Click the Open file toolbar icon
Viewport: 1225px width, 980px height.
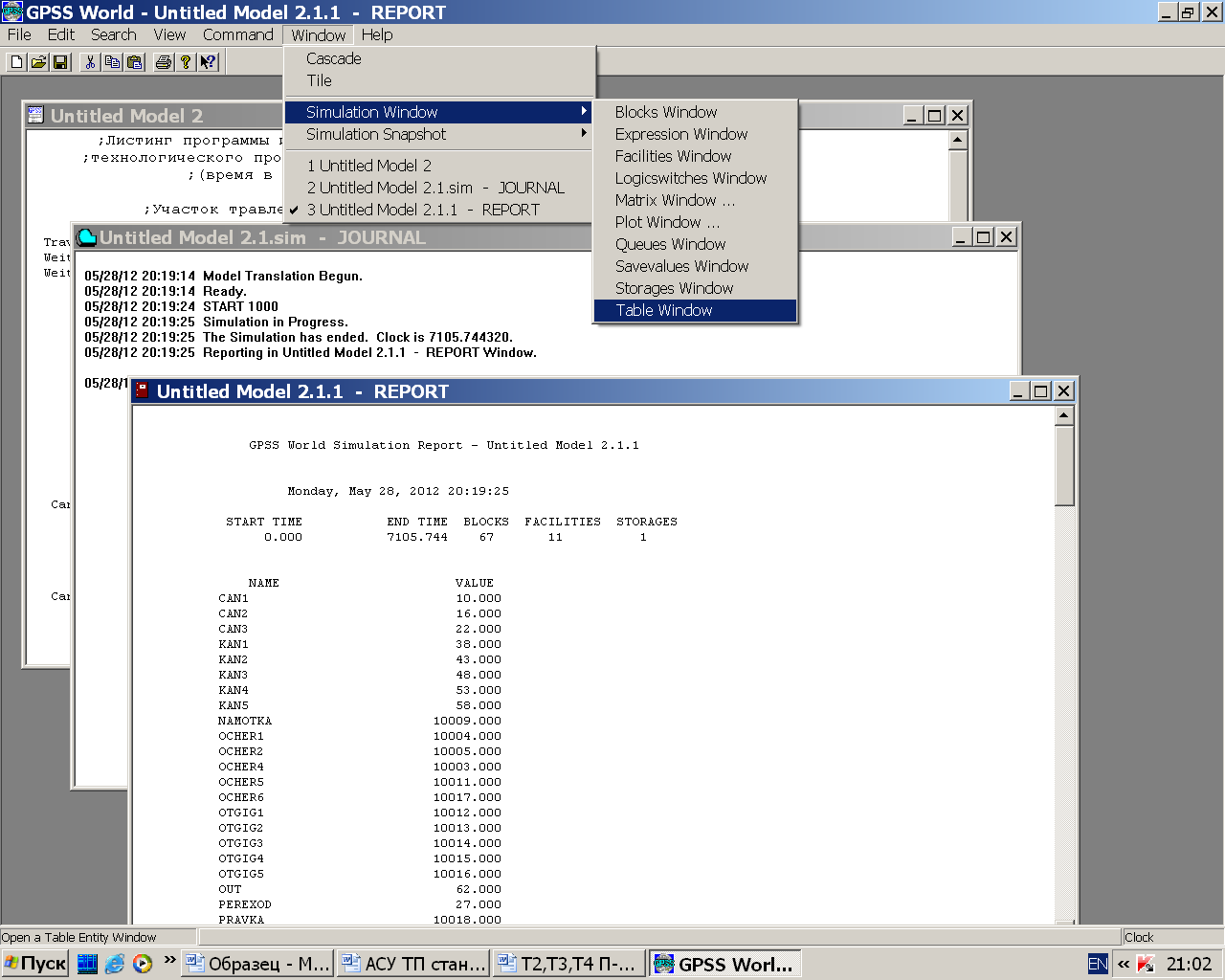tap(38, 62)
